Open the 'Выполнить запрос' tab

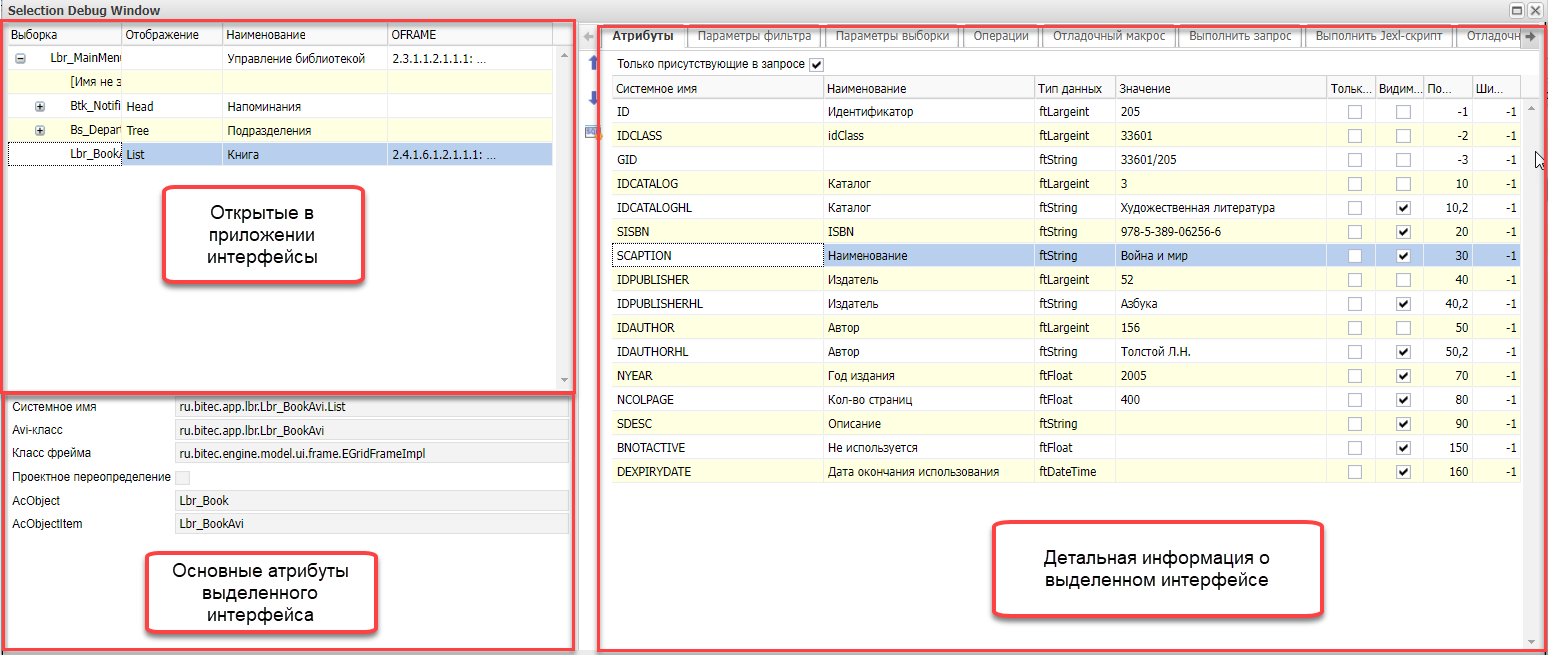[x=1240, y=36]
